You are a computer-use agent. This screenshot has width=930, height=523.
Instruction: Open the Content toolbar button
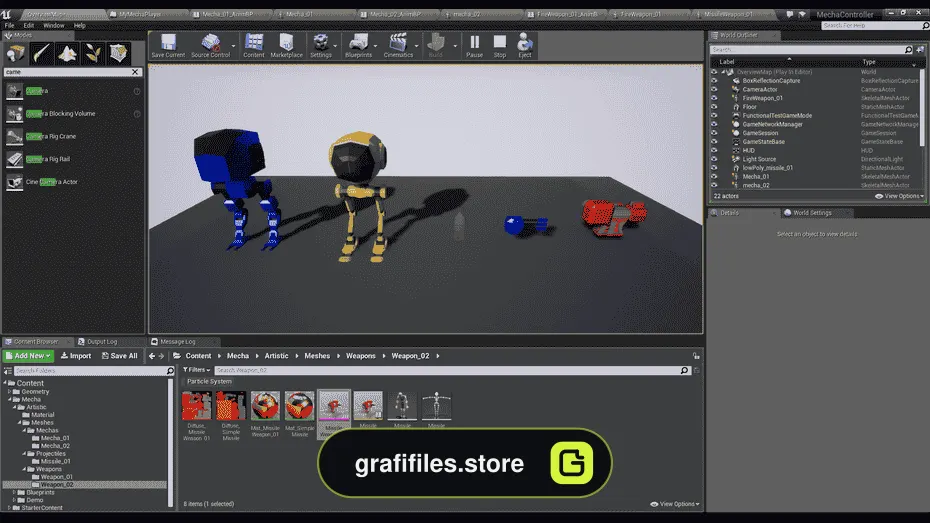coord(254,46)
